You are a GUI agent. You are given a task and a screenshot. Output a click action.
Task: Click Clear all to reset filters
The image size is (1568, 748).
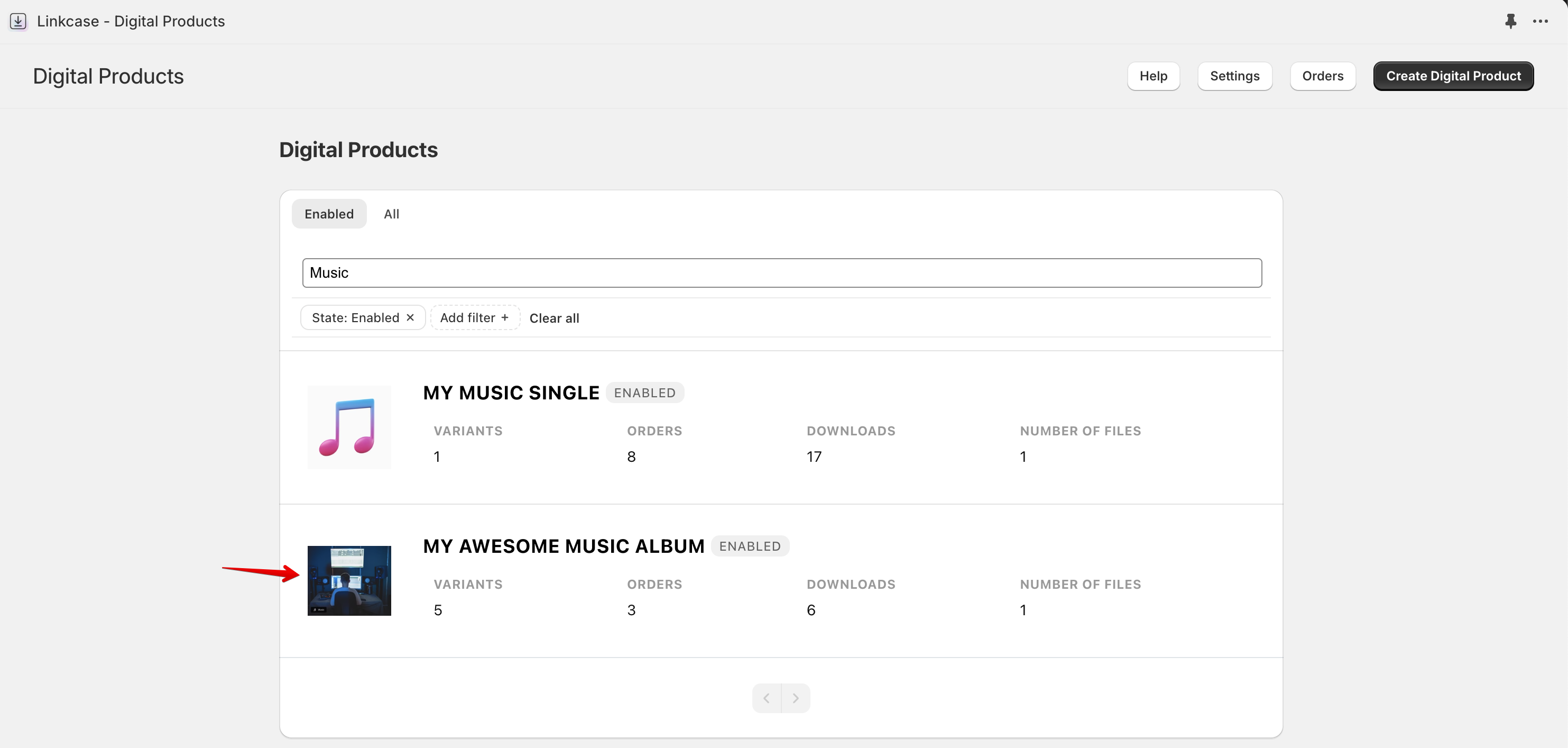point(554,317)
